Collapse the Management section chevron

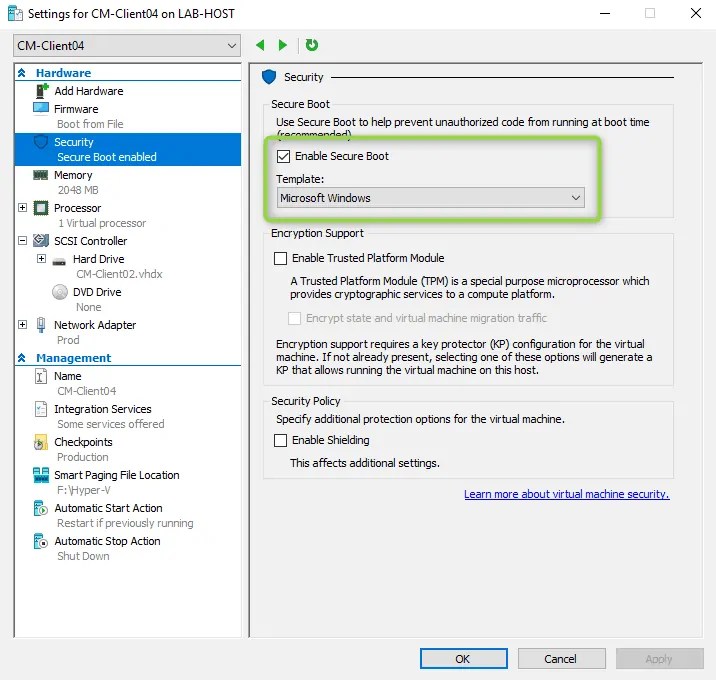point(21,358)
